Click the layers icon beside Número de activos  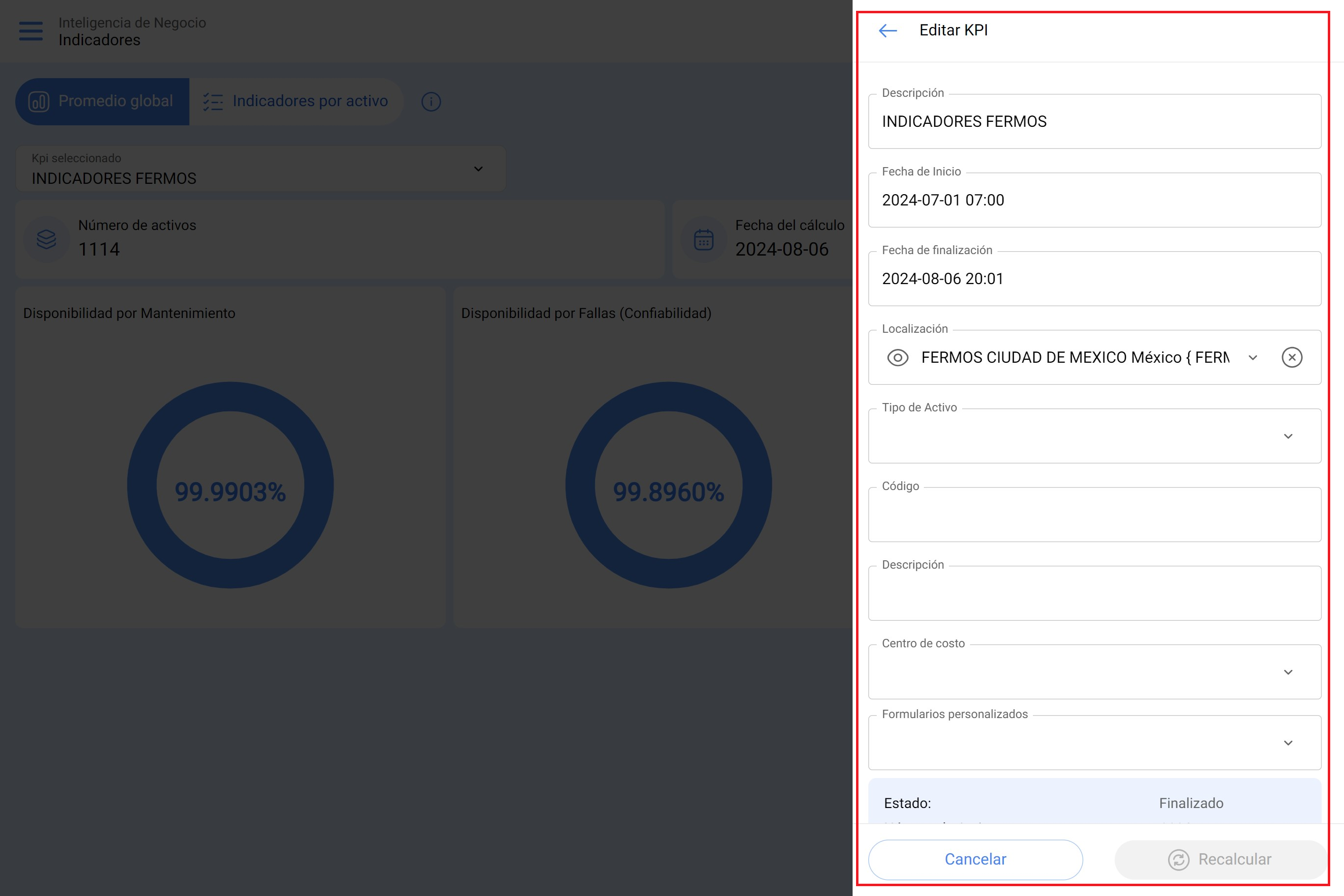46,239
